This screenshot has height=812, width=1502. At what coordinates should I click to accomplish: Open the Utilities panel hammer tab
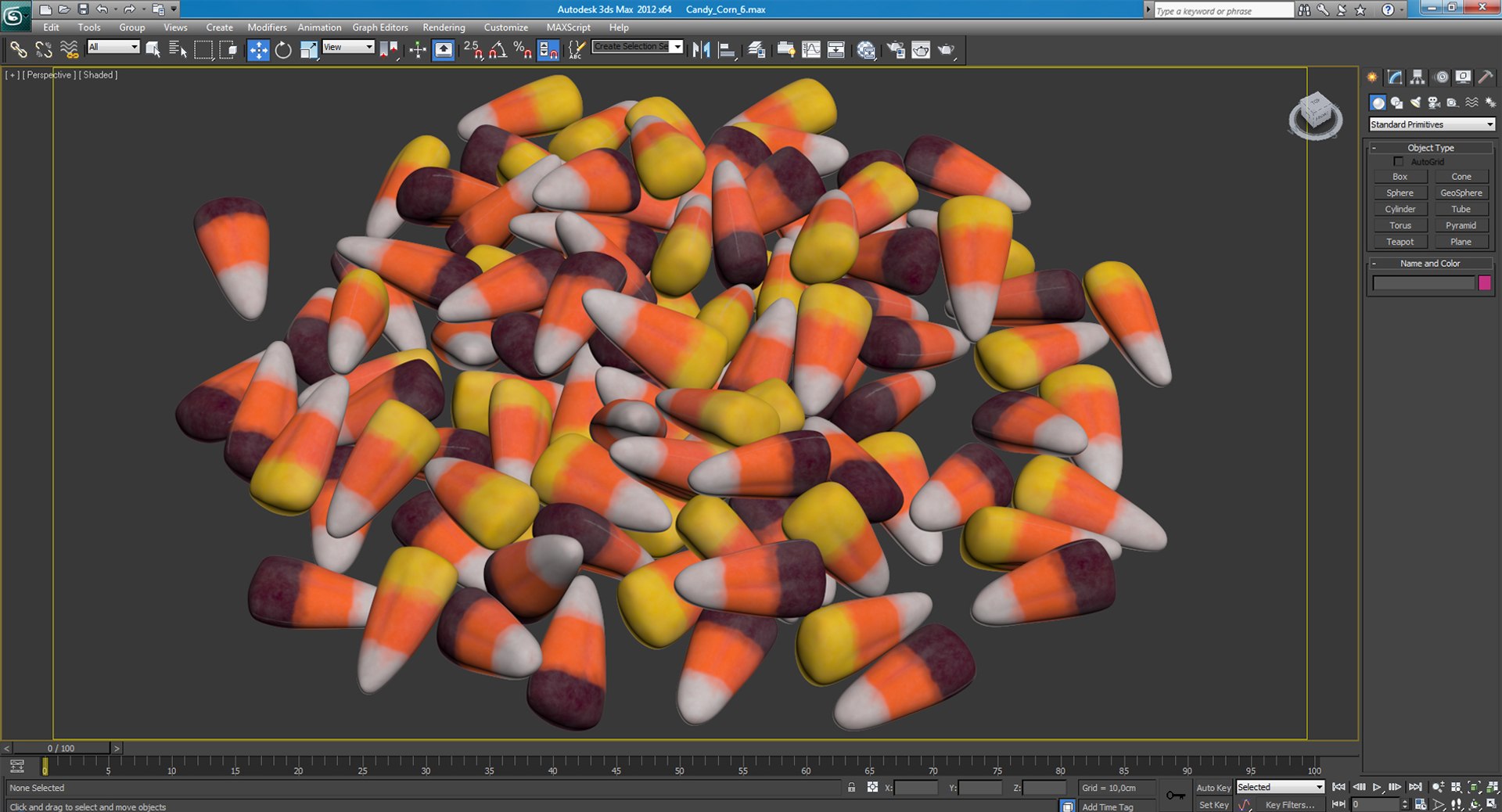(1486, 77)
